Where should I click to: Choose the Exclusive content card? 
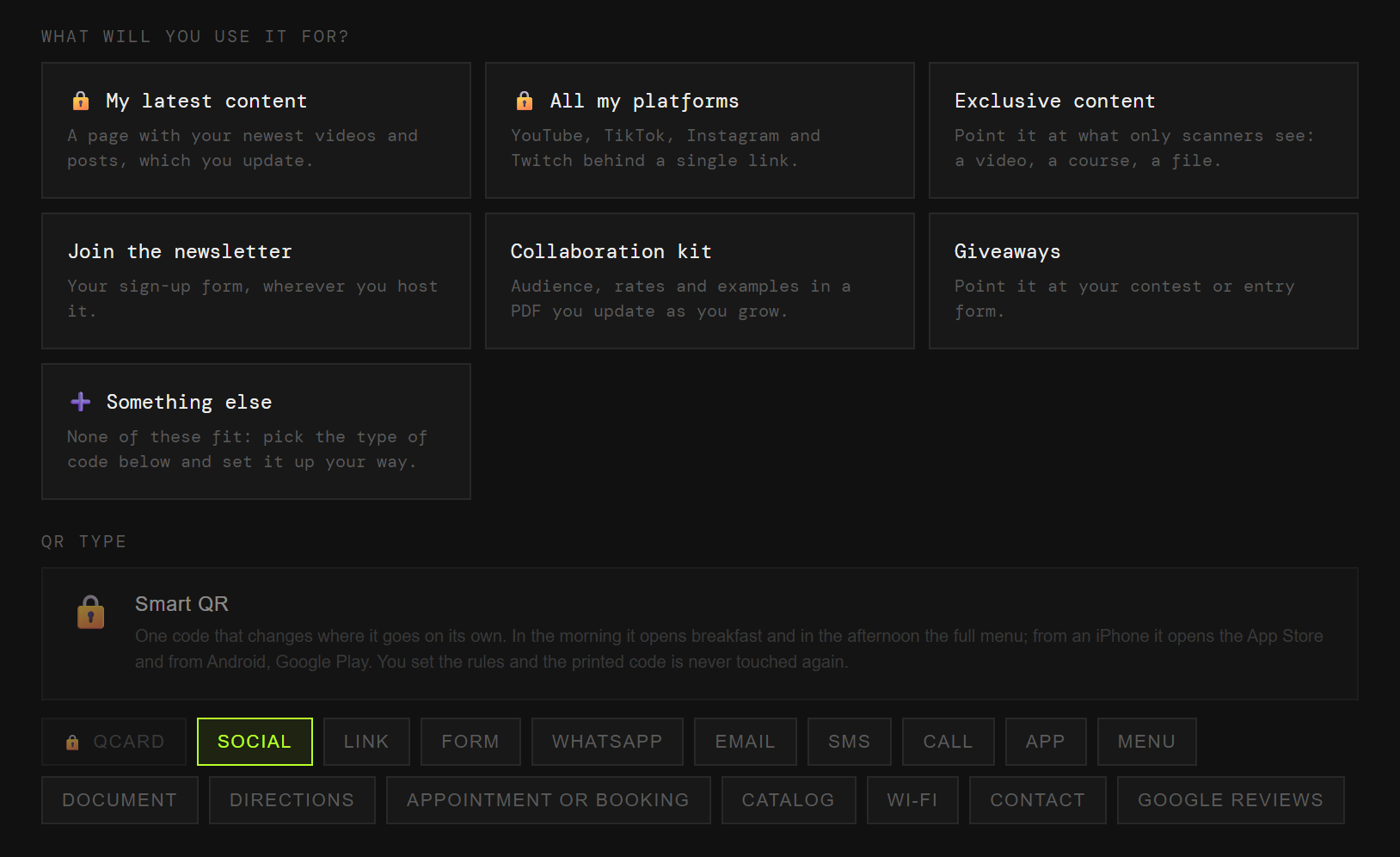point(1144,131)
